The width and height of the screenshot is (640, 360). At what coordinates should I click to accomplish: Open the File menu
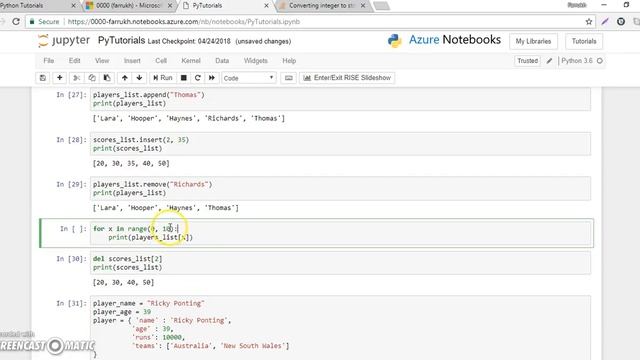coord(49,61)
